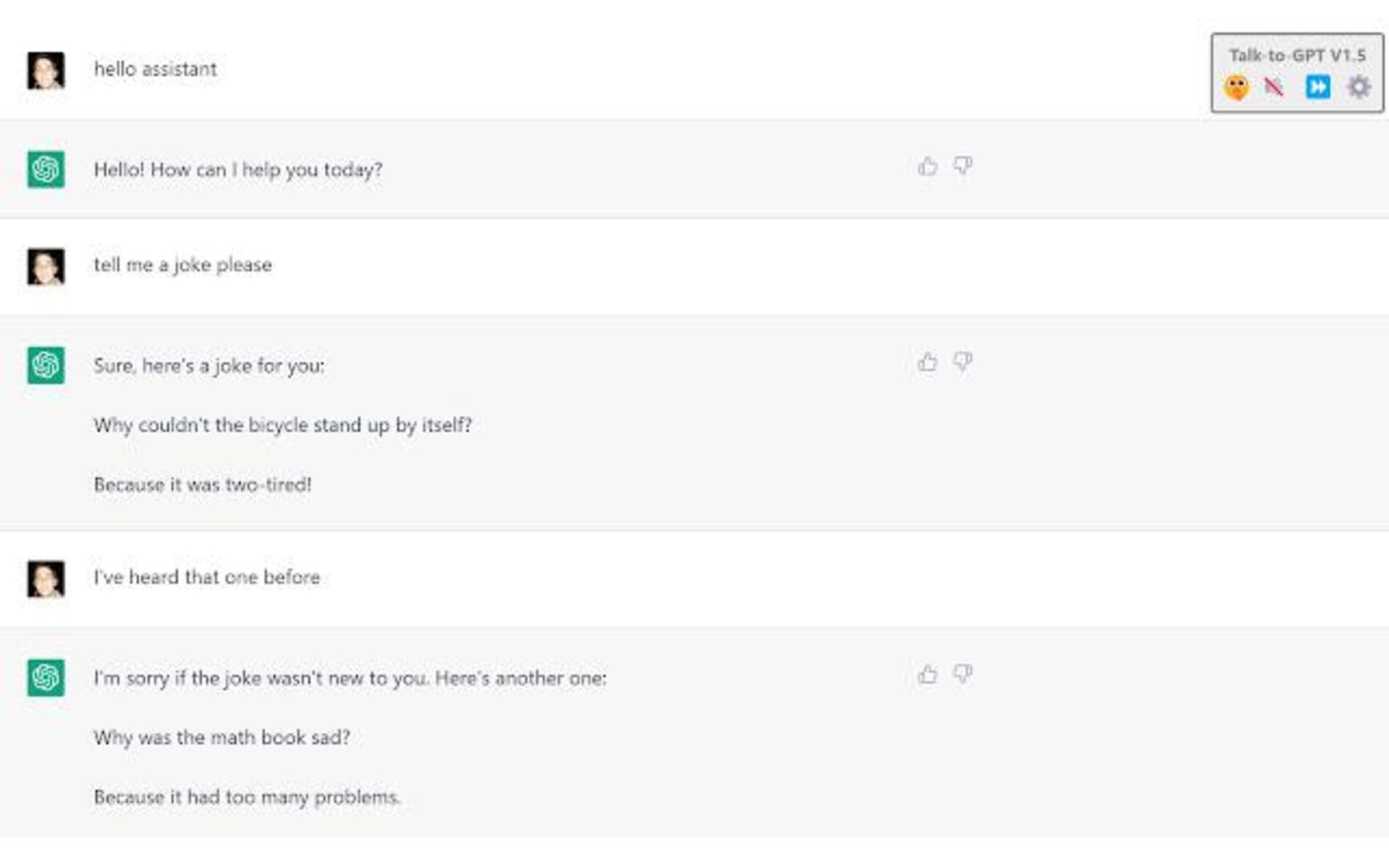Click the avatar beside 'tell me a joke please'
This screenshot has height=868, width=1389.
(x=45, y=265)
